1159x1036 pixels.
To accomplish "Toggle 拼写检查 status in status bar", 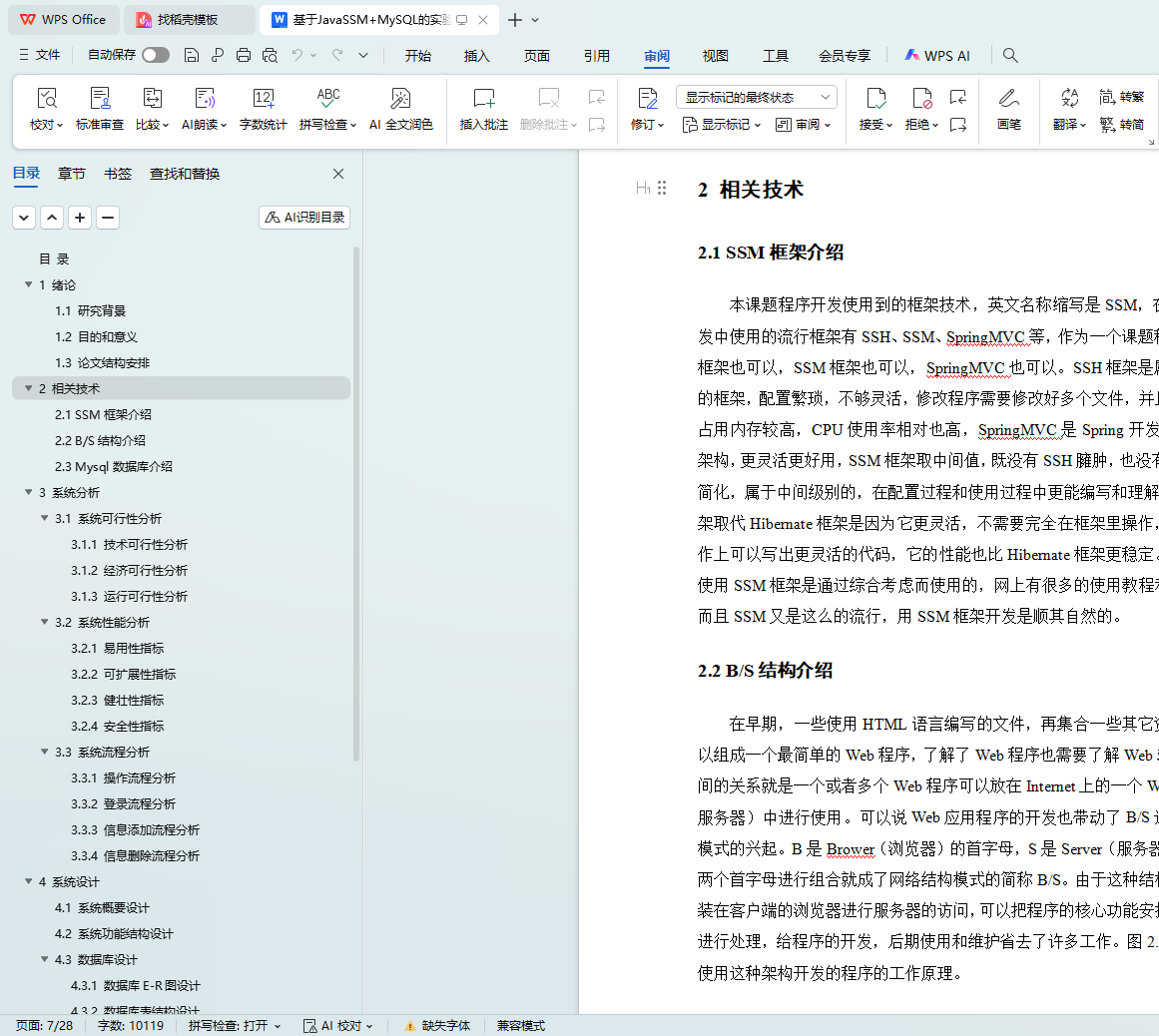I will [x=234, y=1025].
